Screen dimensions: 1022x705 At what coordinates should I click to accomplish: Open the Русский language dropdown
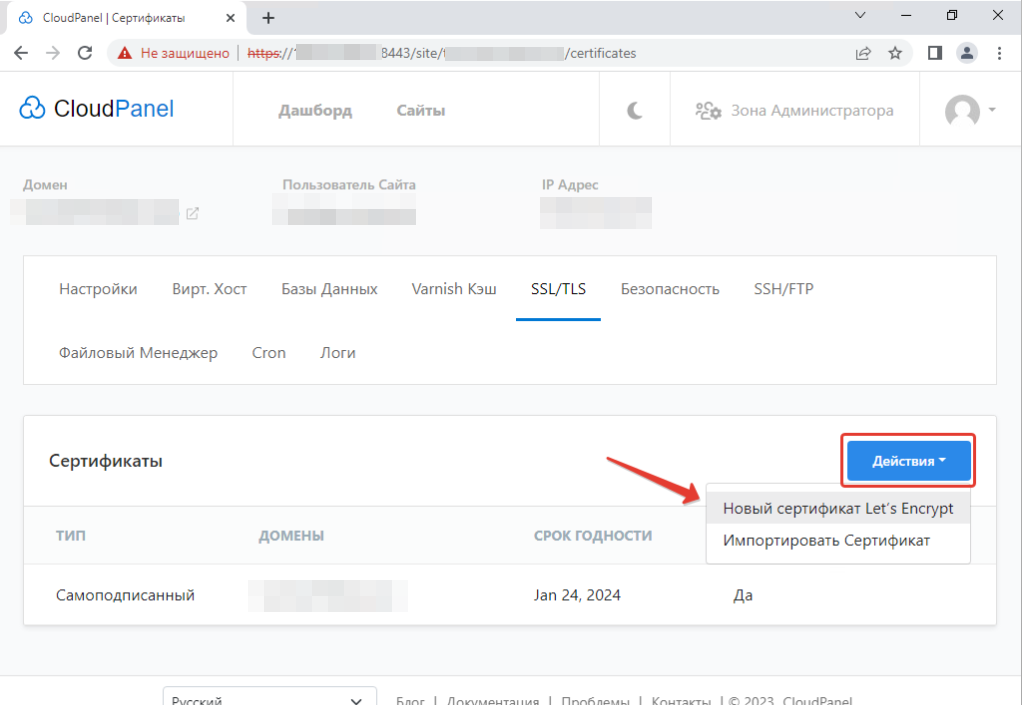[x=269, y=697]
